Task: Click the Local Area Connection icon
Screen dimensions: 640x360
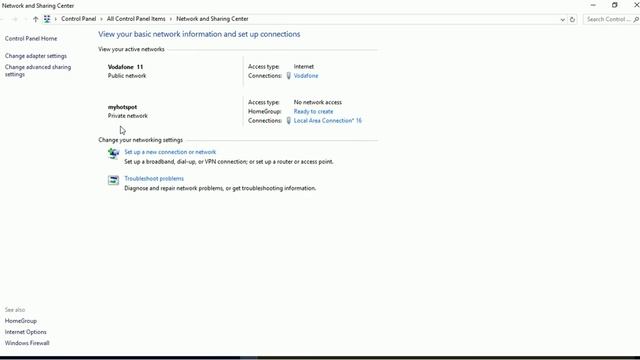Action: click(289, 121)
